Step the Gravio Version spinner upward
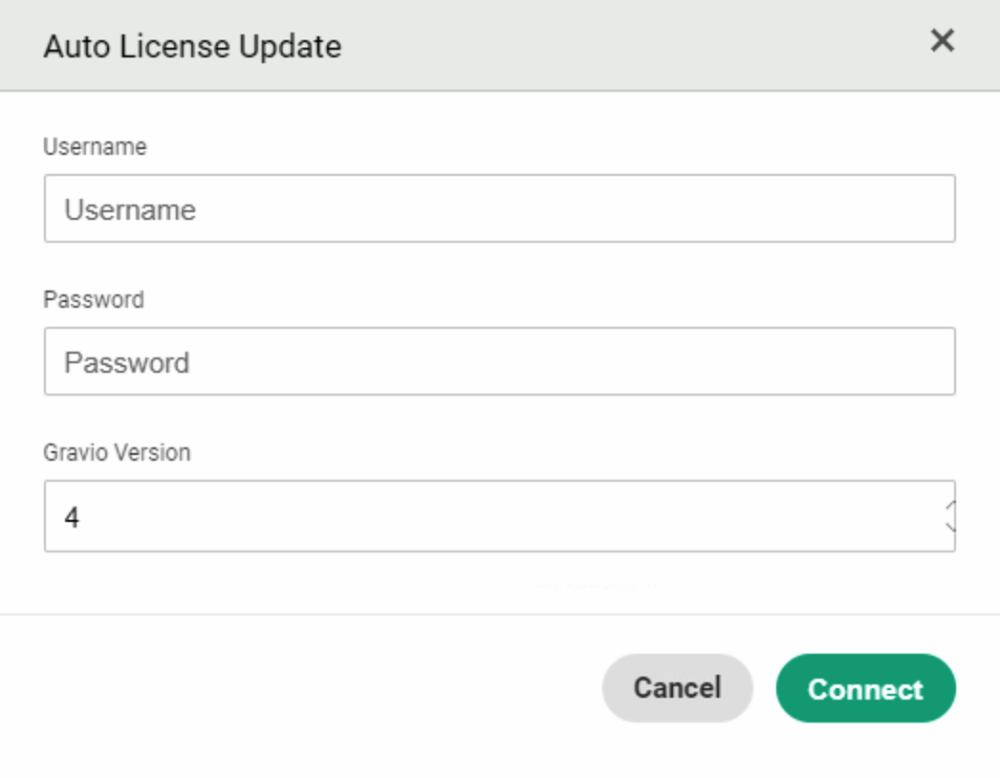The height and width of the screenshot is (778, 1000). (949, 507)
